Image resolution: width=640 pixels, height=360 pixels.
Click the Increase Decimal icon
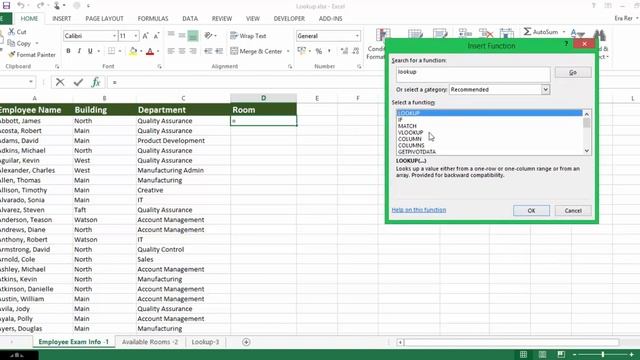click(x=344, y=51)
